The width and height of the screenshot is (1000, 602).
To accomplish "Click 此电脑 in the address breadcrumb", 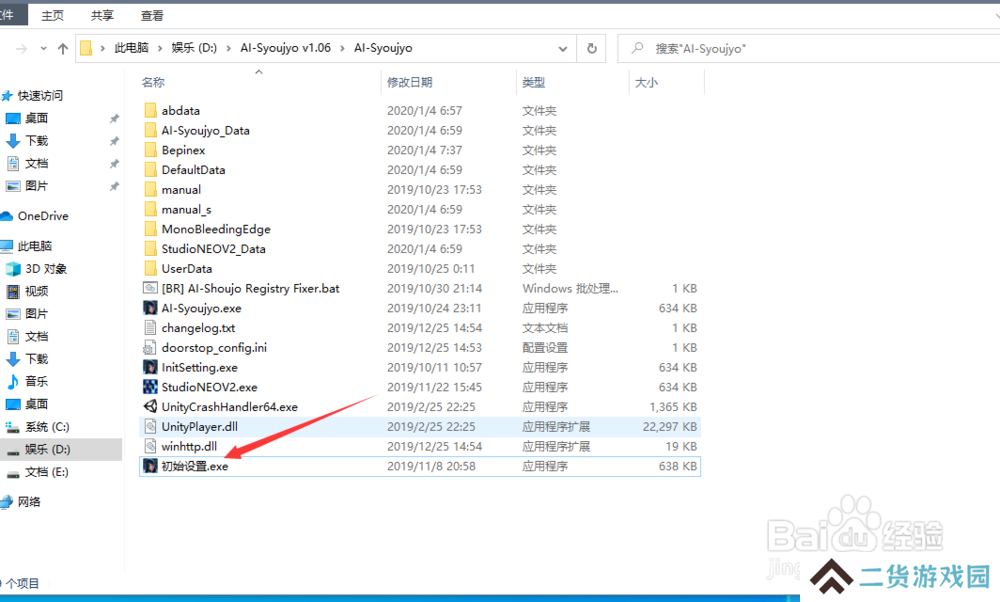I will click(131, 48).
